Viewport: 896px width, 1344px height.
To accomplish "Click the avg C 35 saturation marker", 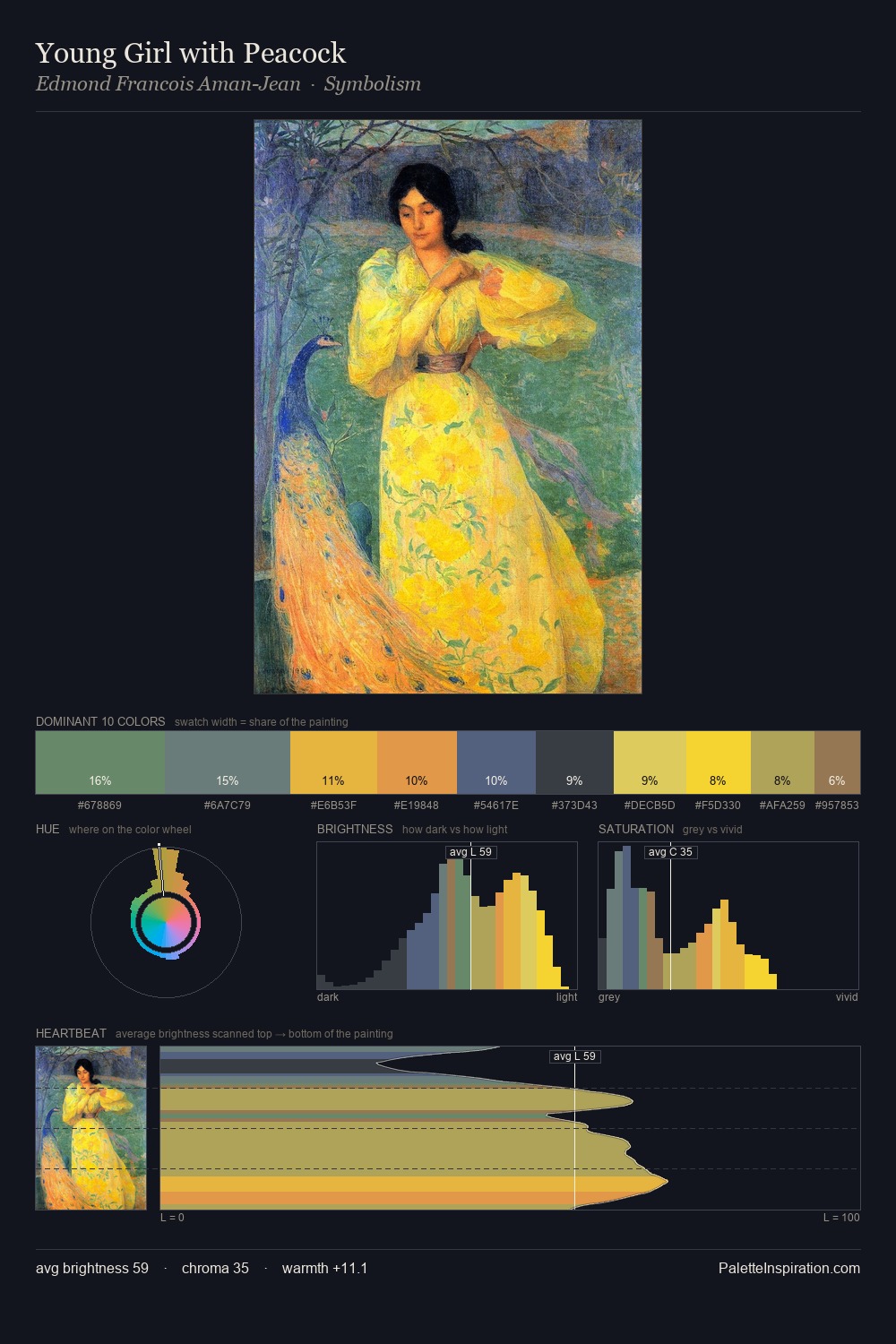I will 670,852.
